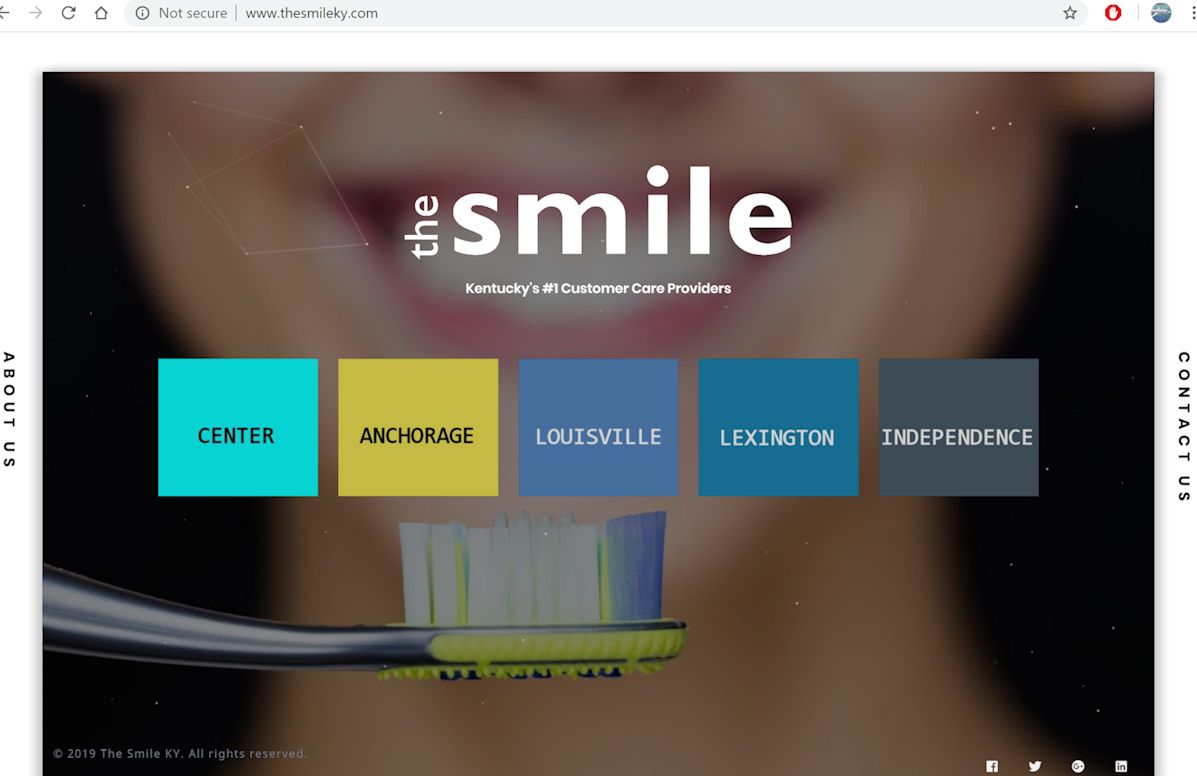Bookmark page with the star icon
The width and height of the screenshot is (1197, 776).
[x=1070, y=13]
